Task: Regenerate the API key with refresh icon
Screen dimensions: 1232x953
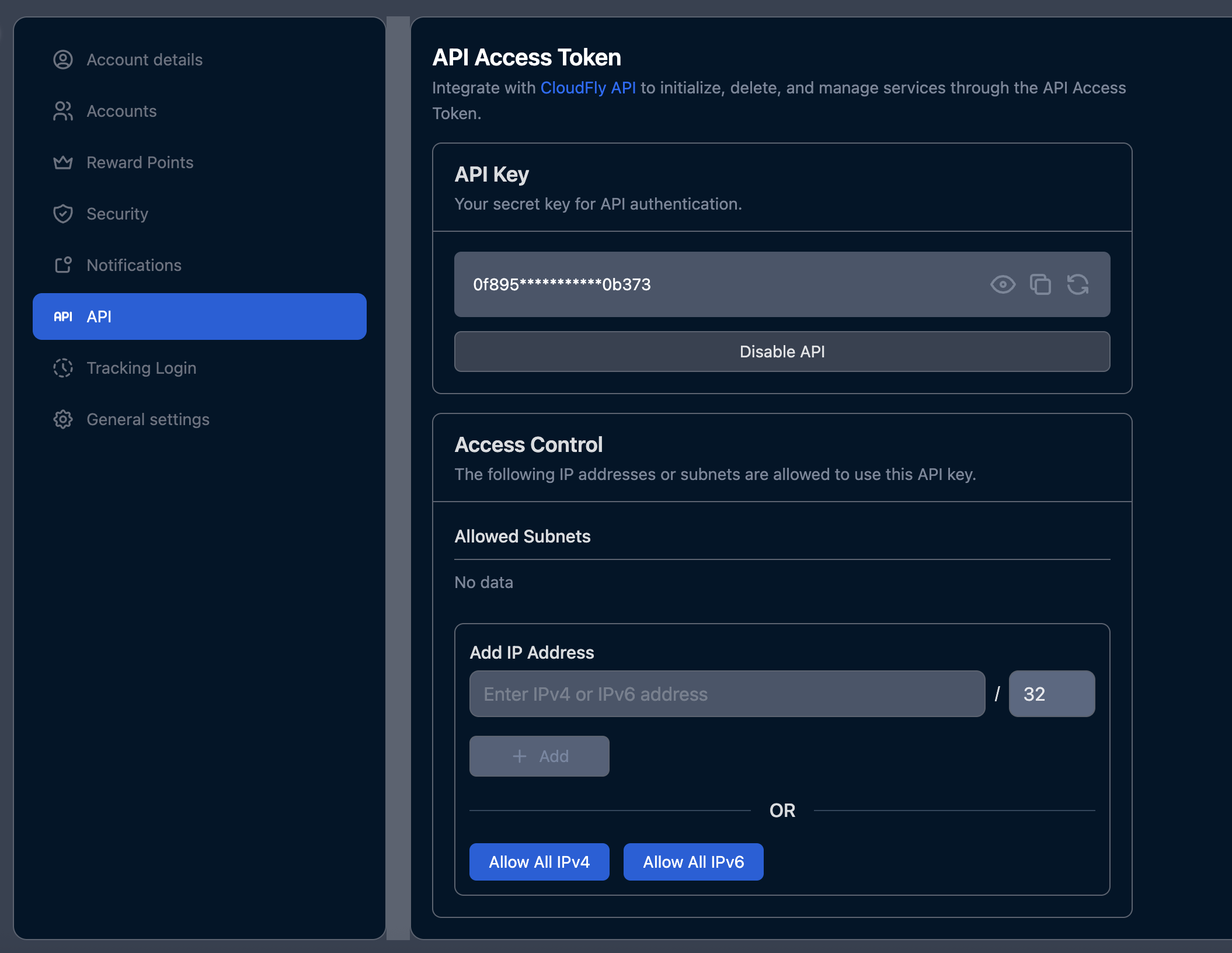Action: pos(1077,284)
